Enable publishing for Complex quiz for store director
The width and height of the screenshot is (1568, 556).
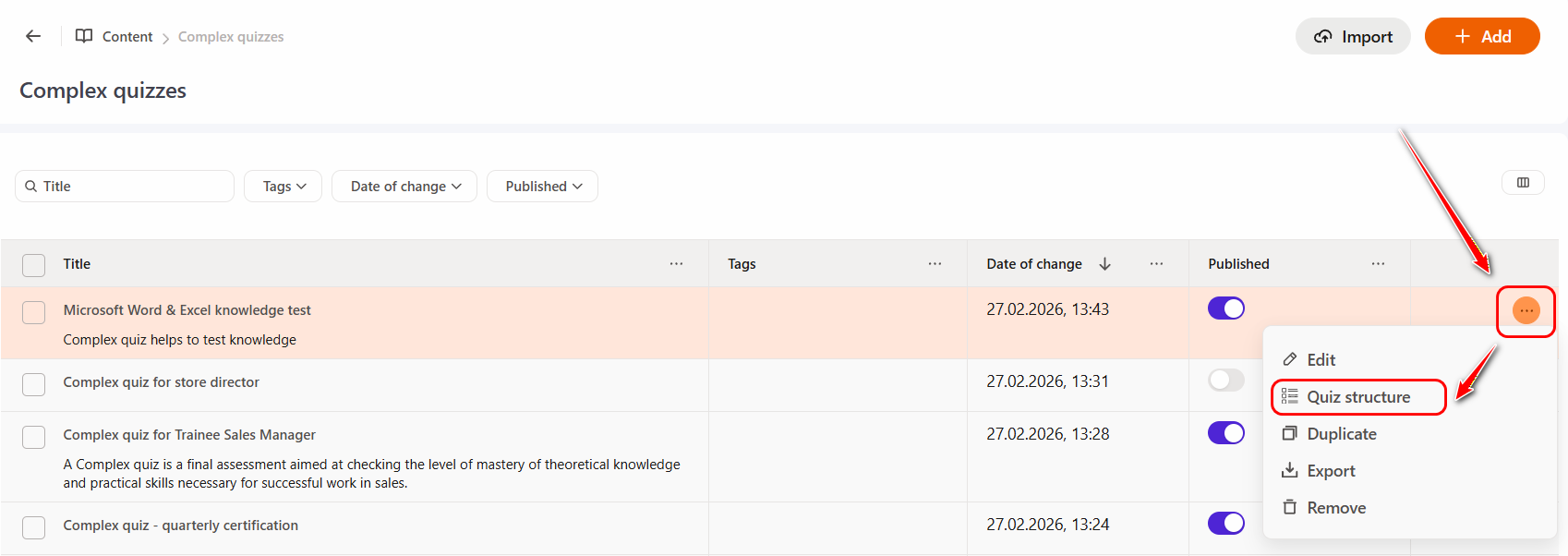click(x=1225, y=381)
